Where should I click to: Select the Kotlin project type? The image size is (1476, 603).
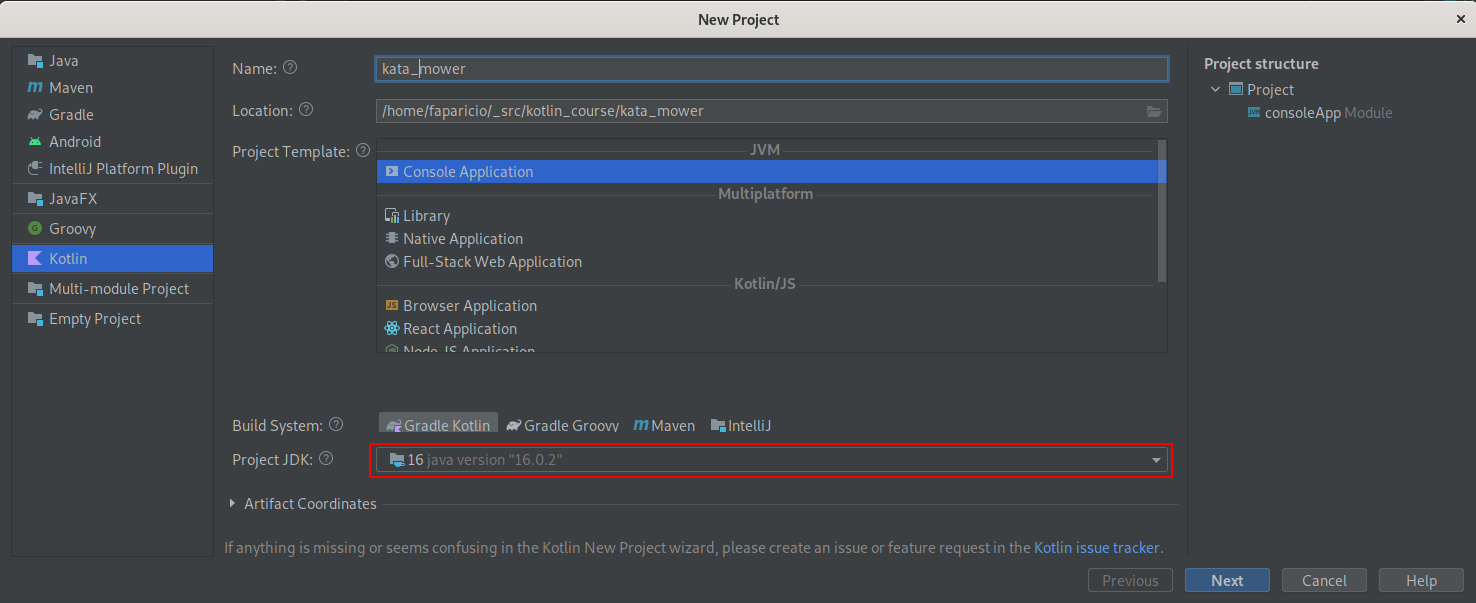pyautogui.click(x=112, y=259)
